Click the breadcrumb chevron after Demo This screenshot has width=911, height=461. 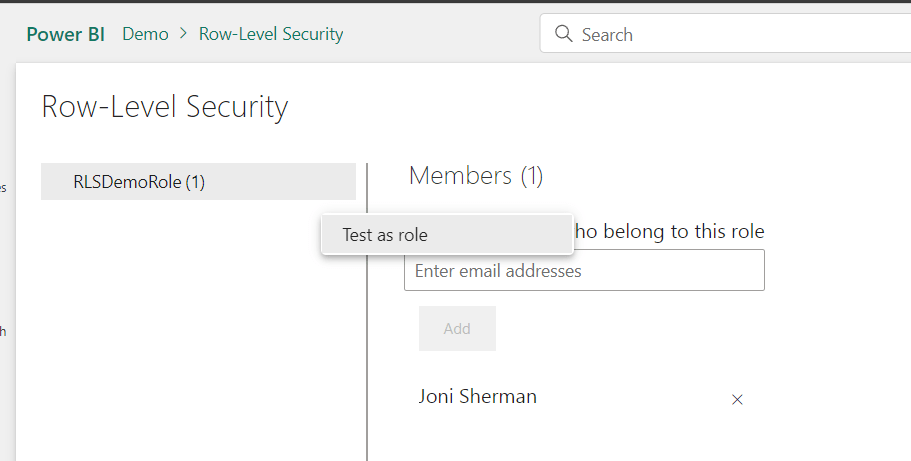184,34
